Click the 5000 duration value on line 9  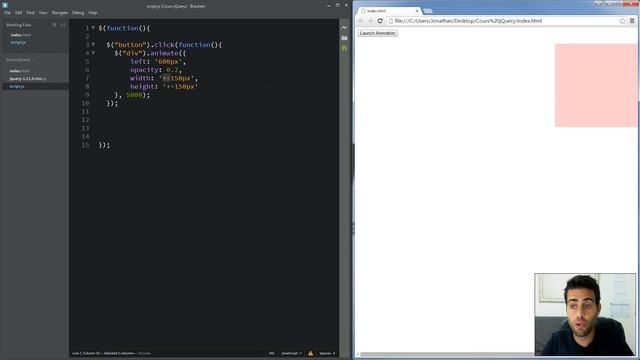(x=134, y=95)
